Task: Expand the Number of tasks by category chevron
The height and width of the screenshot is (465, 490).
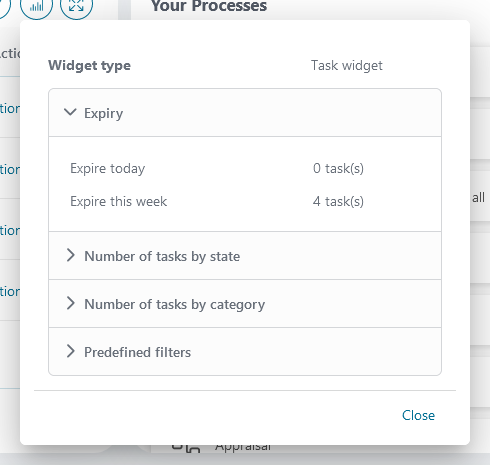Action: [70, 303]
